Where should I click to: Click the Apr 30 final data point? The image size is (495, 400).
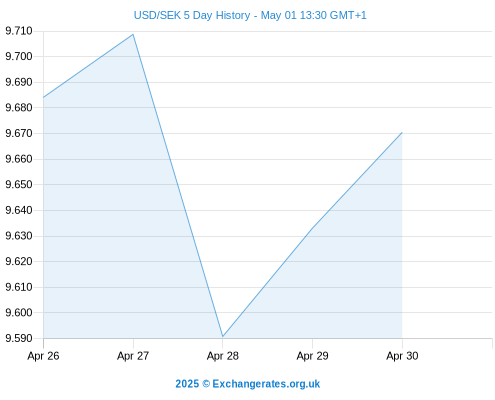402,133
